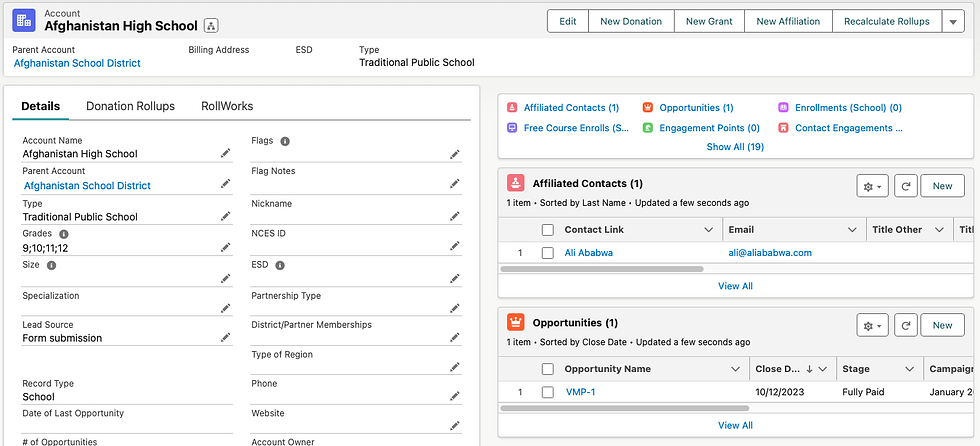The image size is (980, 446).
Task: Edit Account Name with pencil icon
Action: (226, 153)
